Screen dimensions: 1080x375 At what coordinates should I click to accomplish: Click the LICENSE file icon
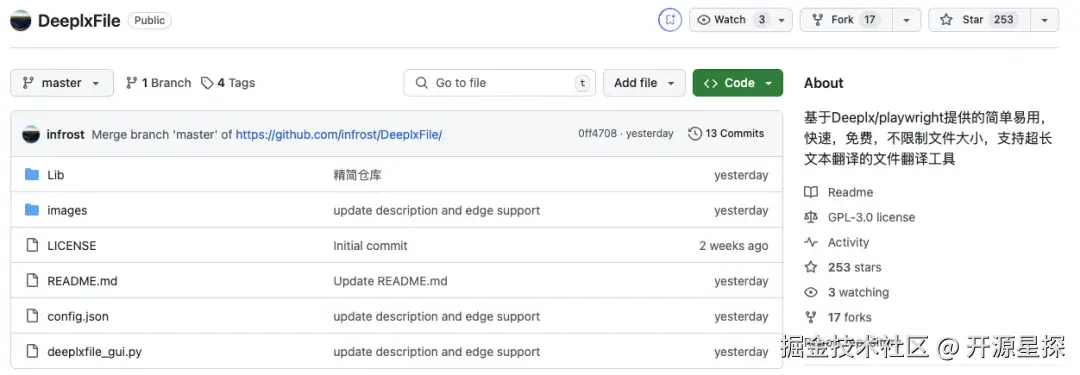pos(32,245)
